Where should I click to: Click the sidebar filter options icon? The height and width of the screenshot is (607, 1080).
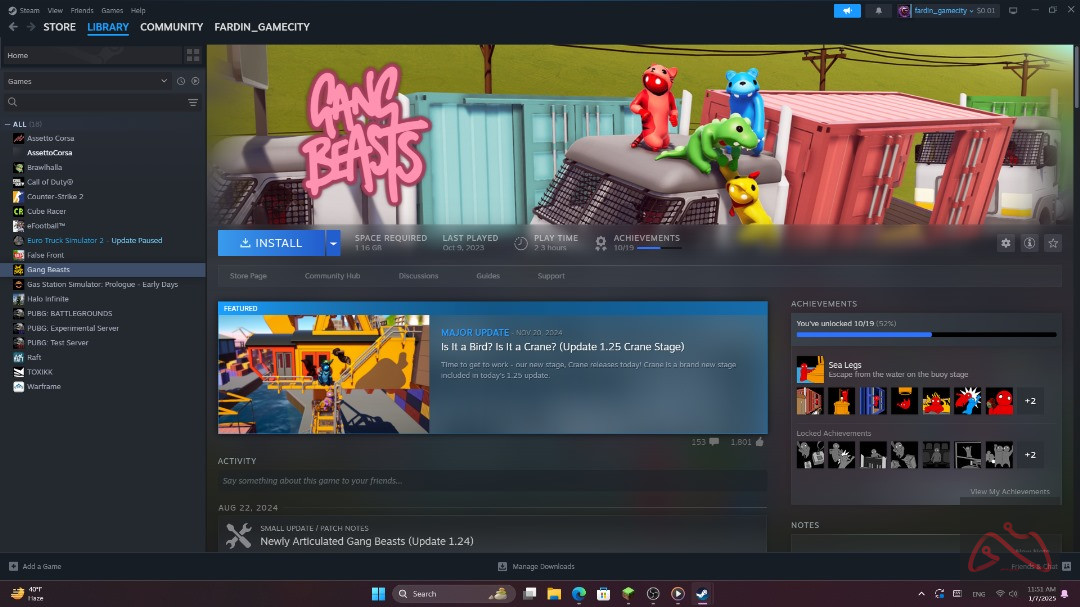(193, 102)
